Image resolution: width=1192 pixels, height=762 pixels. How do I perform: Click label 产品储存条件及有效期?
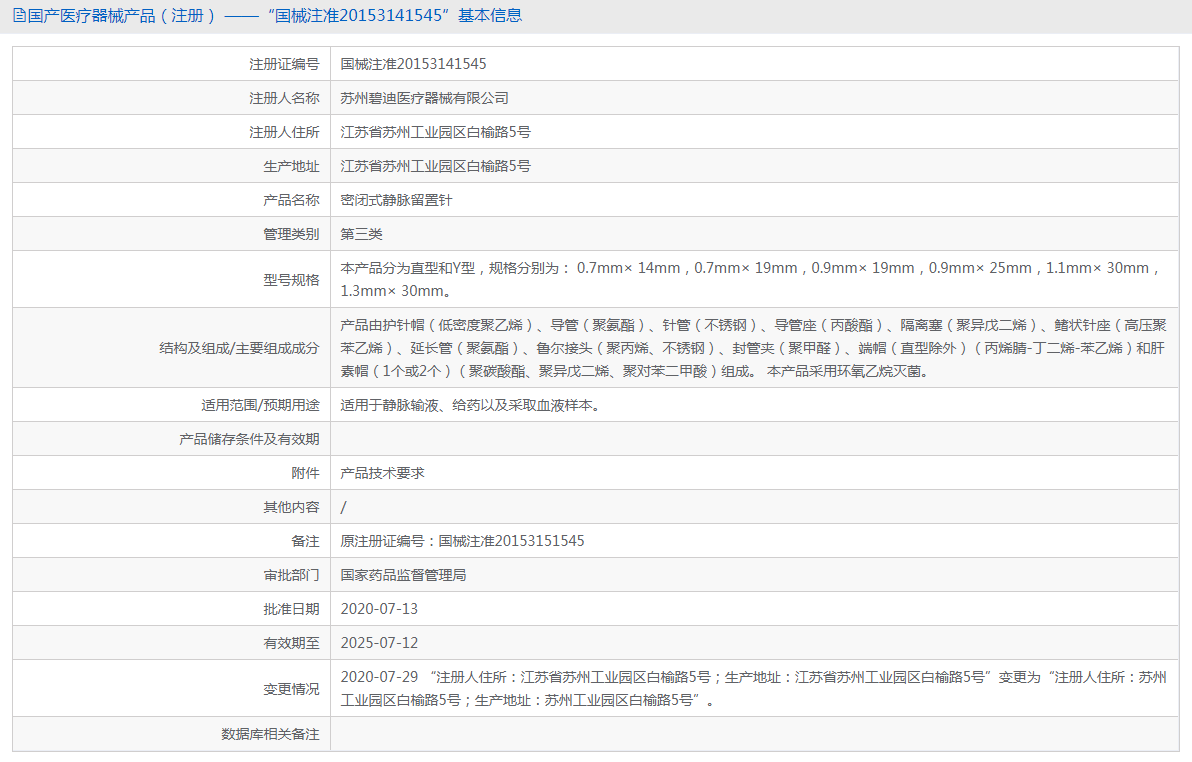[x=249, y=439]
